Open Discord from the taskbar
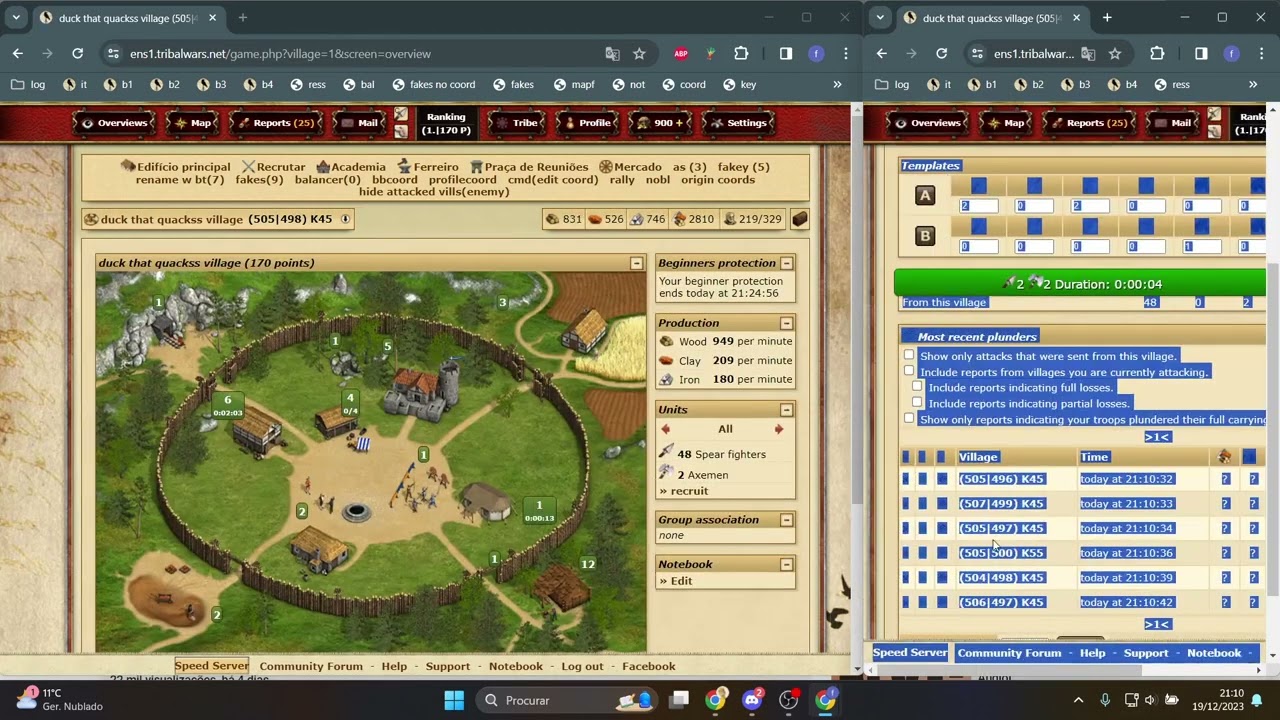 pos(752,700)
